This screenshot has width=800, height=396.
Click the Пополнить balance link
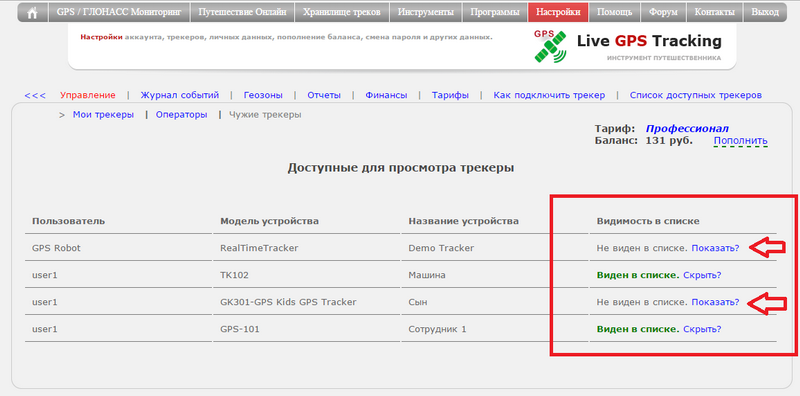[x=740, y=141]
